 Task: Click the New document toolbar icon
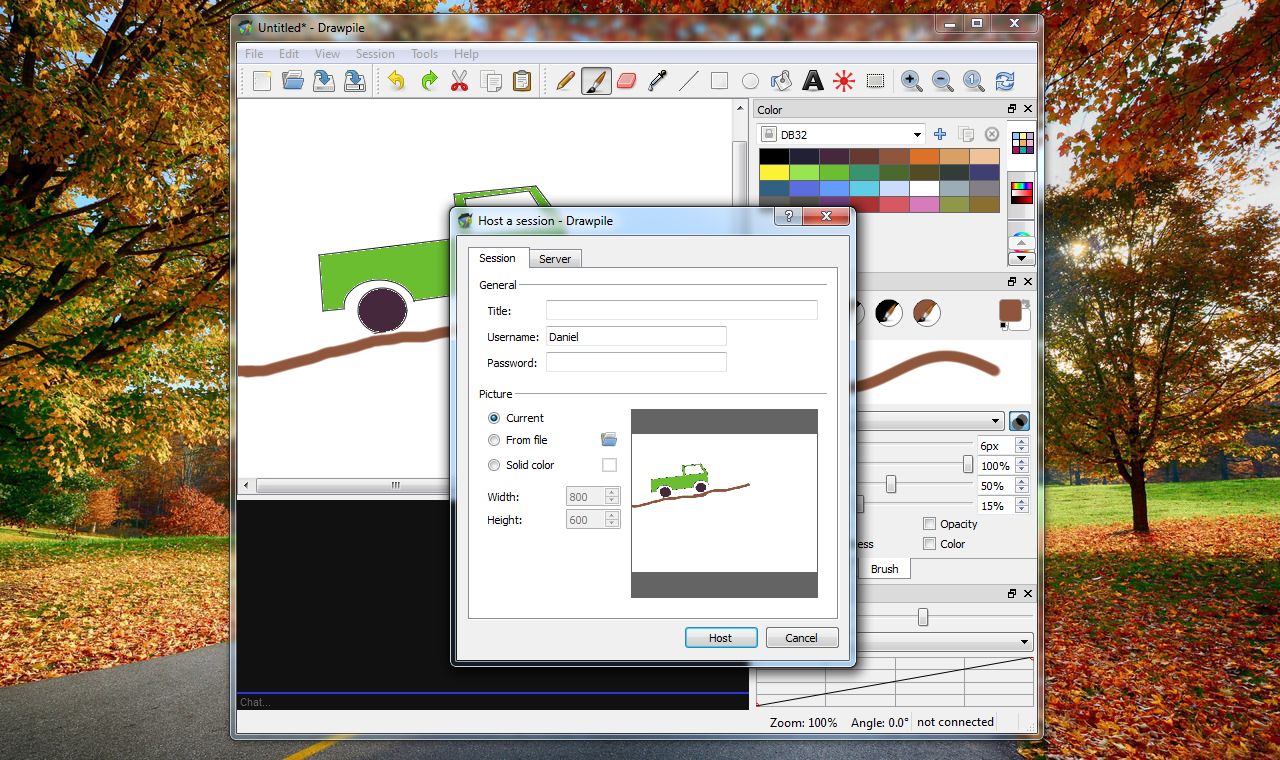(x=262, y=81)
